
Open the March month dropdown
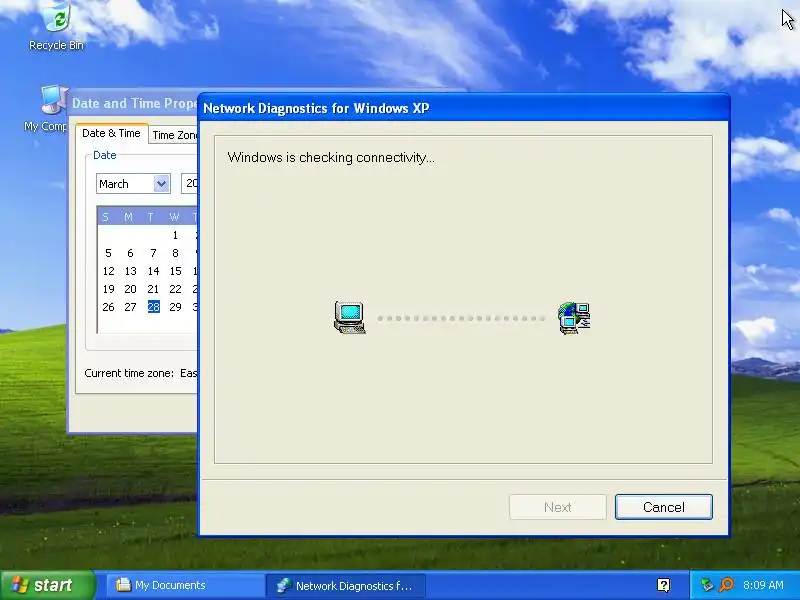pyautogui.click(x=133, y=184)
